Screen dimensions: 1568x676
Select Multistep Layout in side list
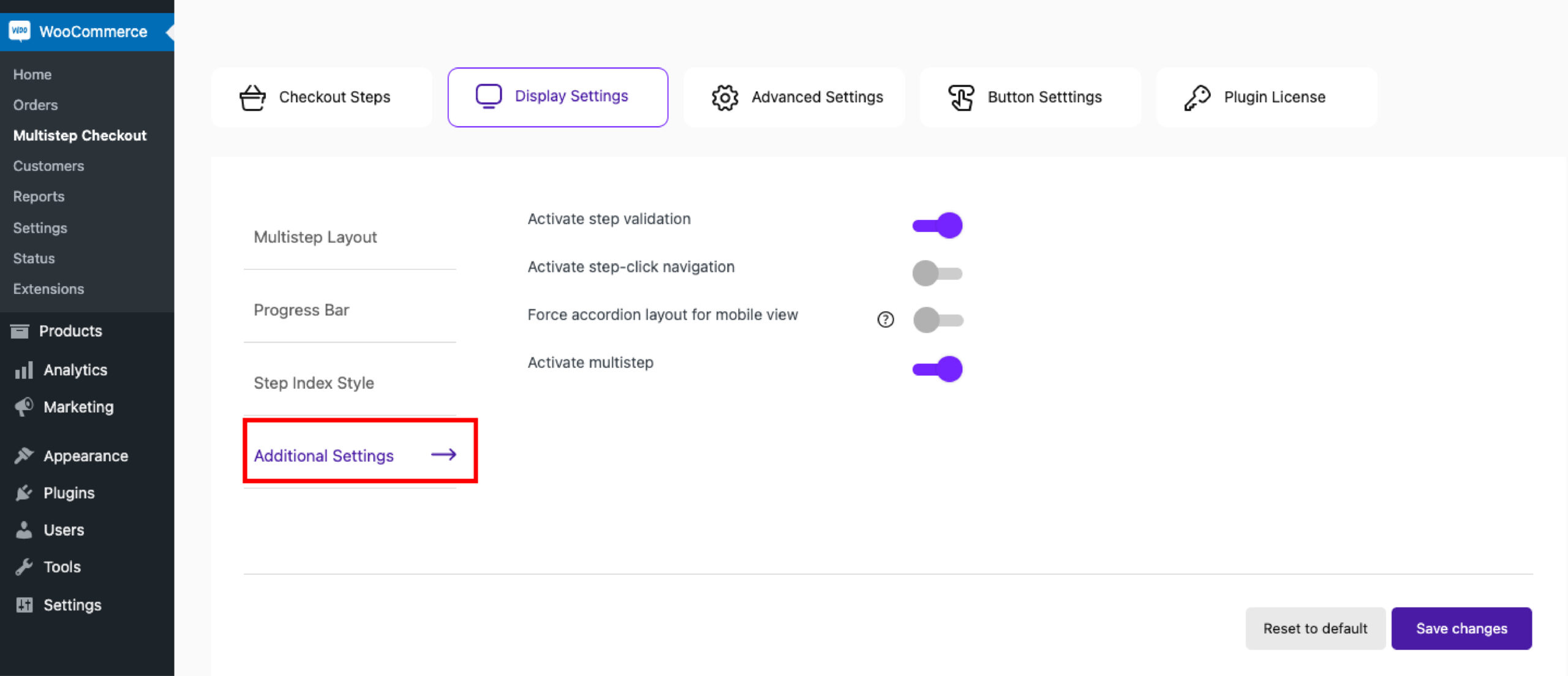click(315, 237)
